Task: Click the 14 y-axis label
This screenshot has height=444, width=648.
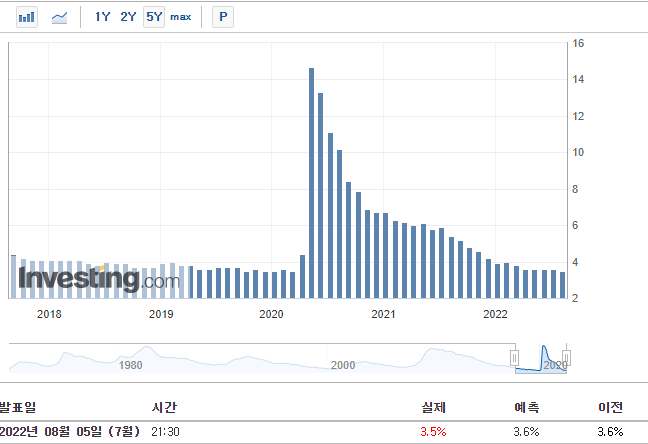Action: pyautogui.click(x=578, y=79)
